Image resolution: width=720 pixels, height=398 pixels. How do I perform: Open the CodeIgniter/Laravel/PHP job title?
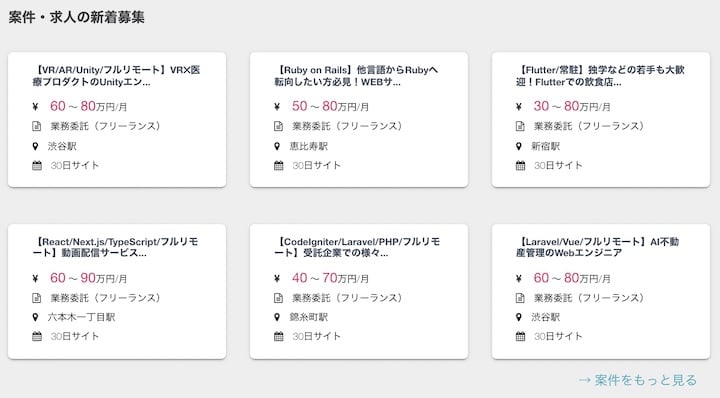pyautogui.click(x=357, y=247)
